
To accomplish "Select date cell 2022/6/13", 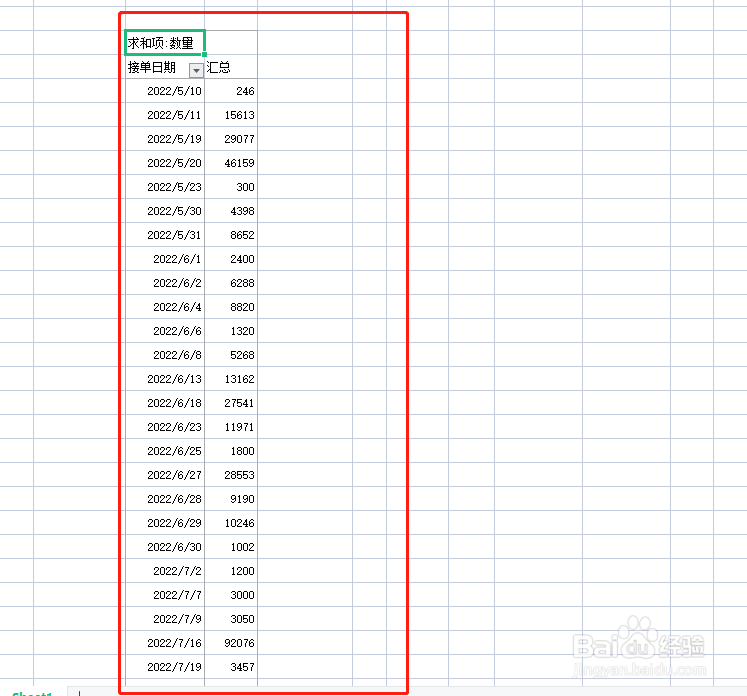I will (165, 379).
